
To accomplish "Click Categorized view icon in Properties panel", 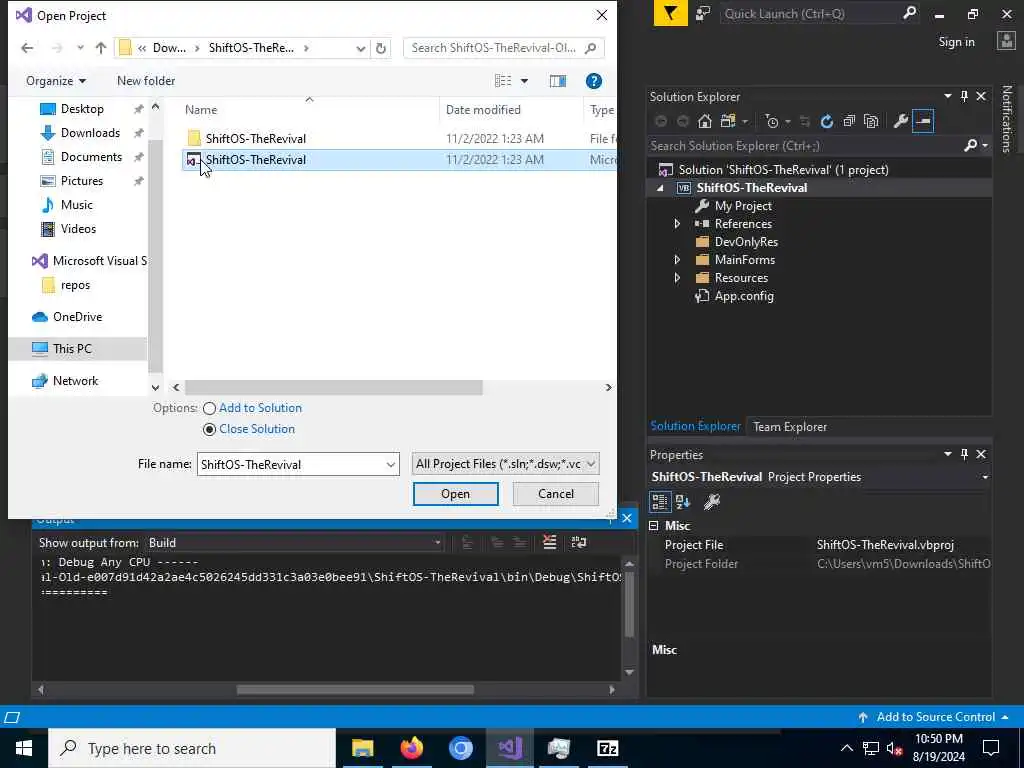I will point(660,502).
